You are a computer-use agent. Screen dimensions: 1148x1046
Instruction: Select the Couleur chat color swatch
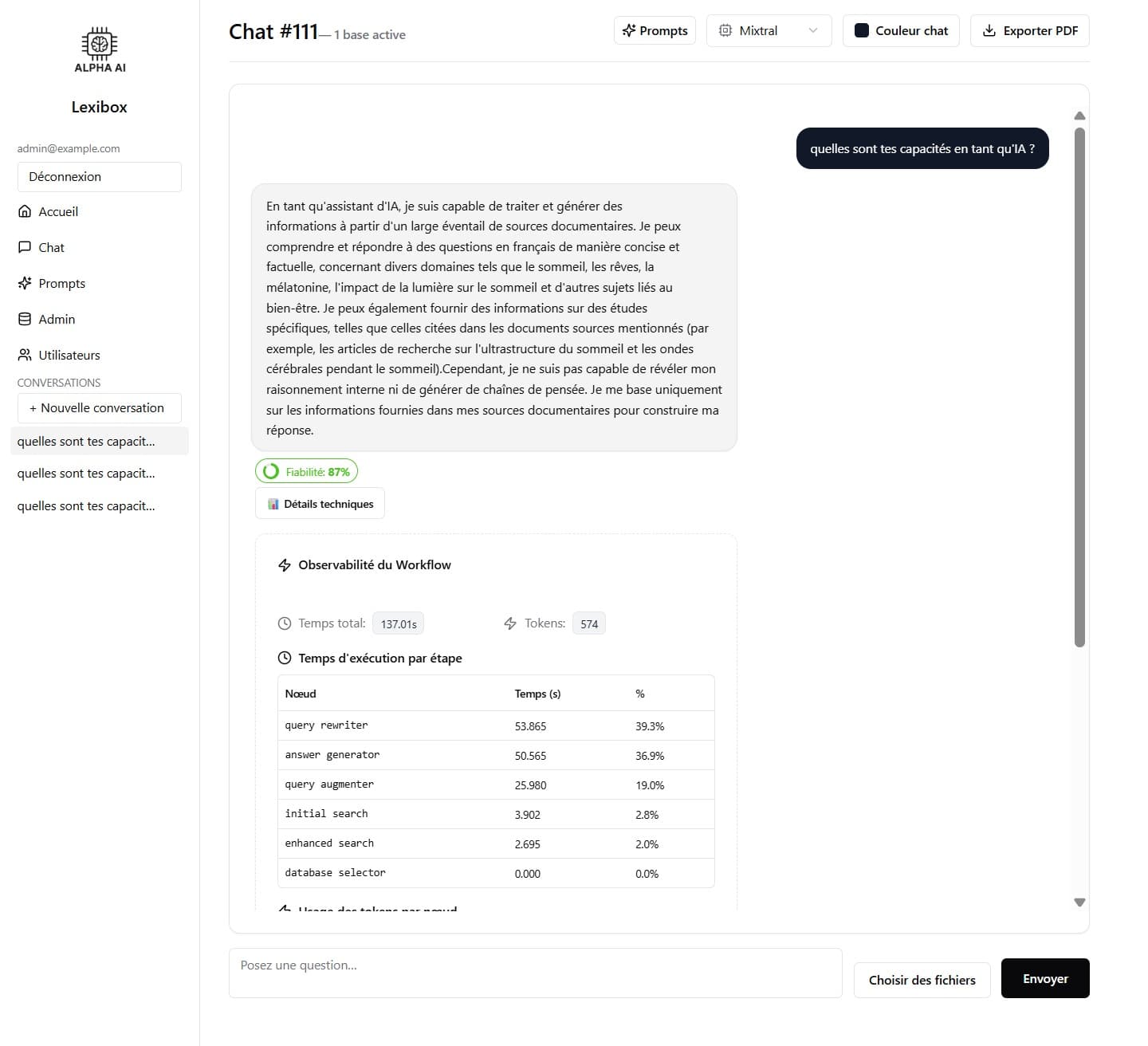click(862, 31)
